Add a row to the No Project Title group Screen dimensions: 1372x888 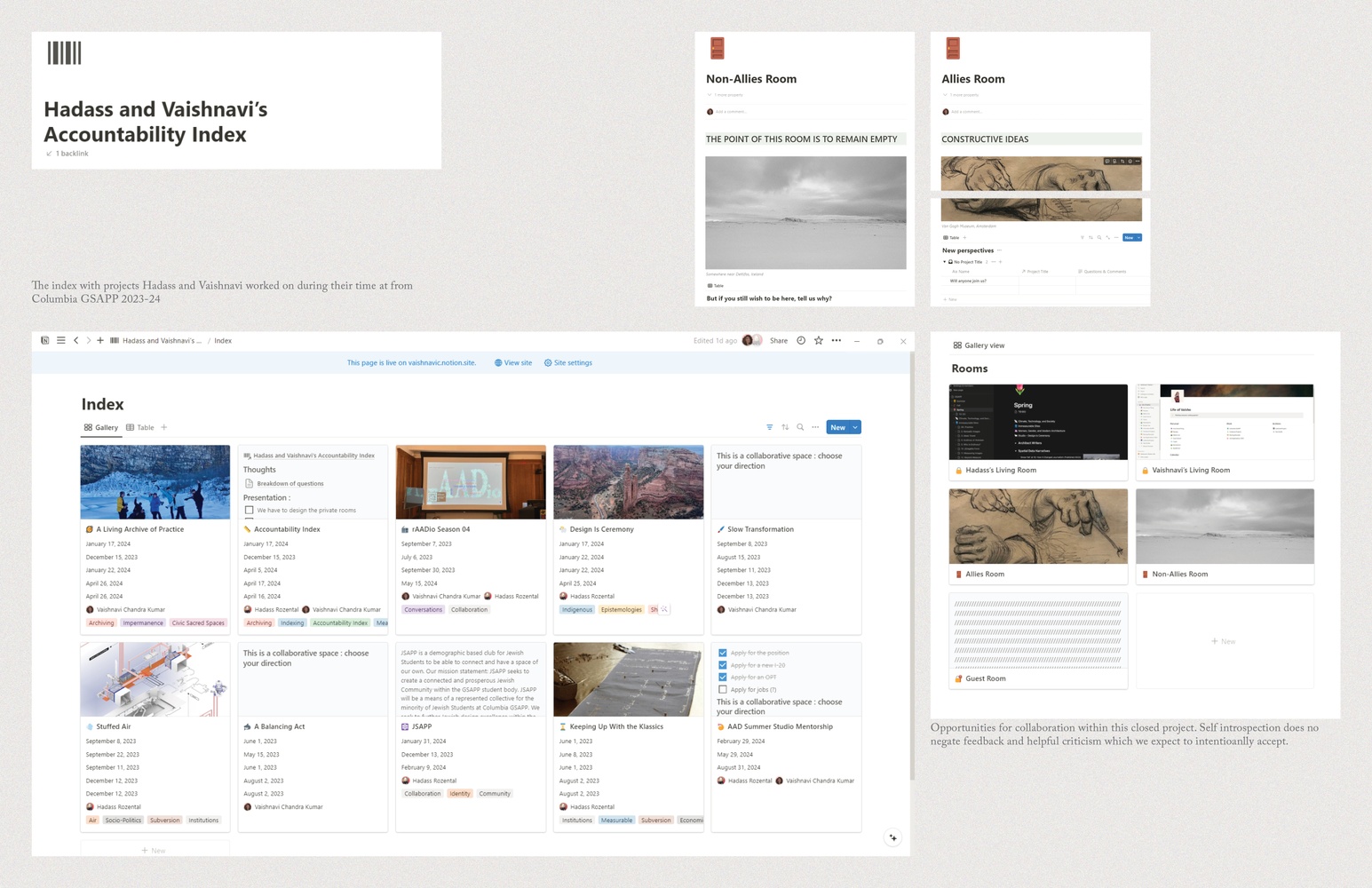[1000, 262]
